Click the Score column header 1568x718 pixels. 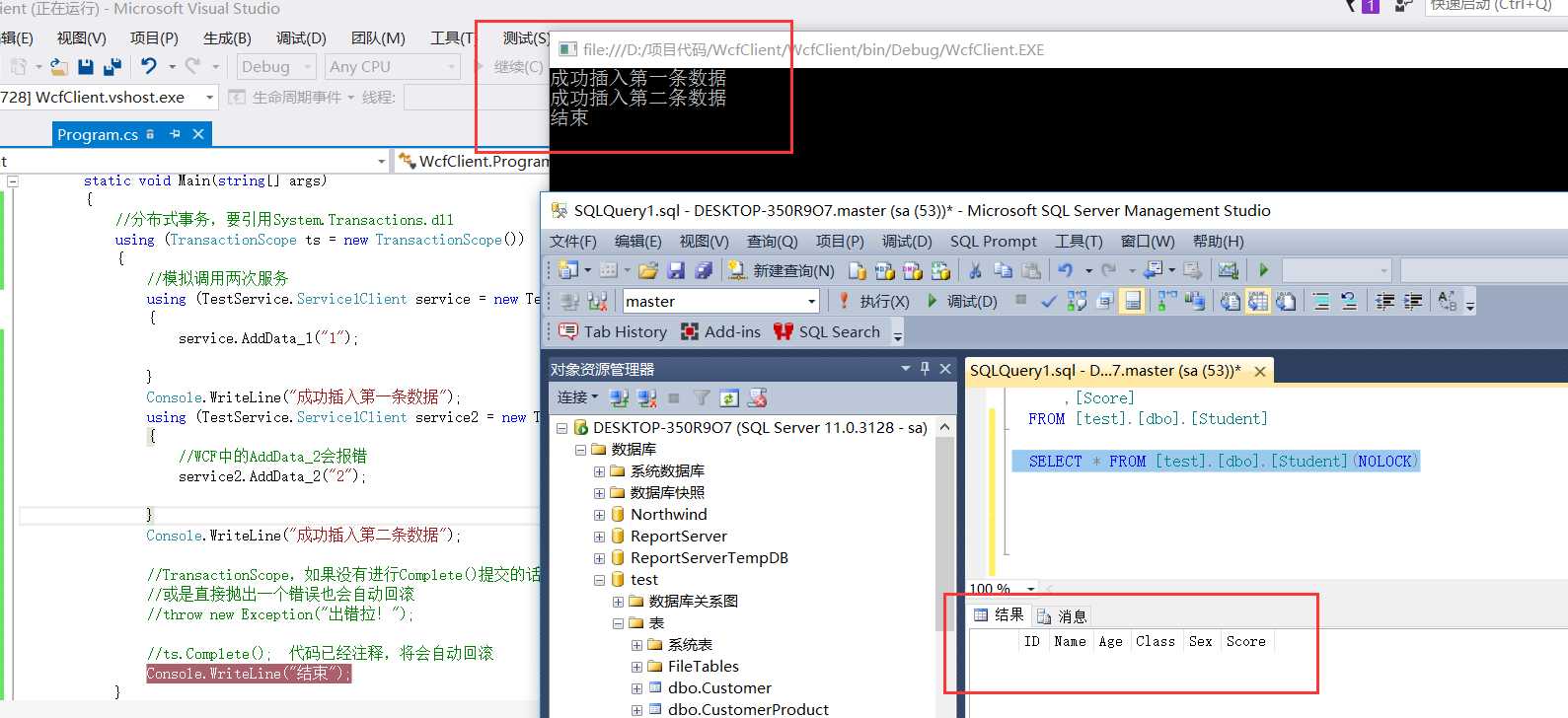pos(1245,641)
